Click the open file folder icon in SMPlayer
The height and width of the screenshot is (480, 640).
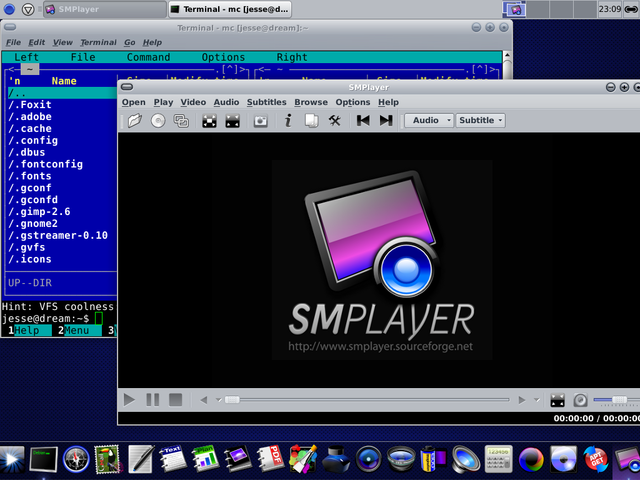(134, 120)
